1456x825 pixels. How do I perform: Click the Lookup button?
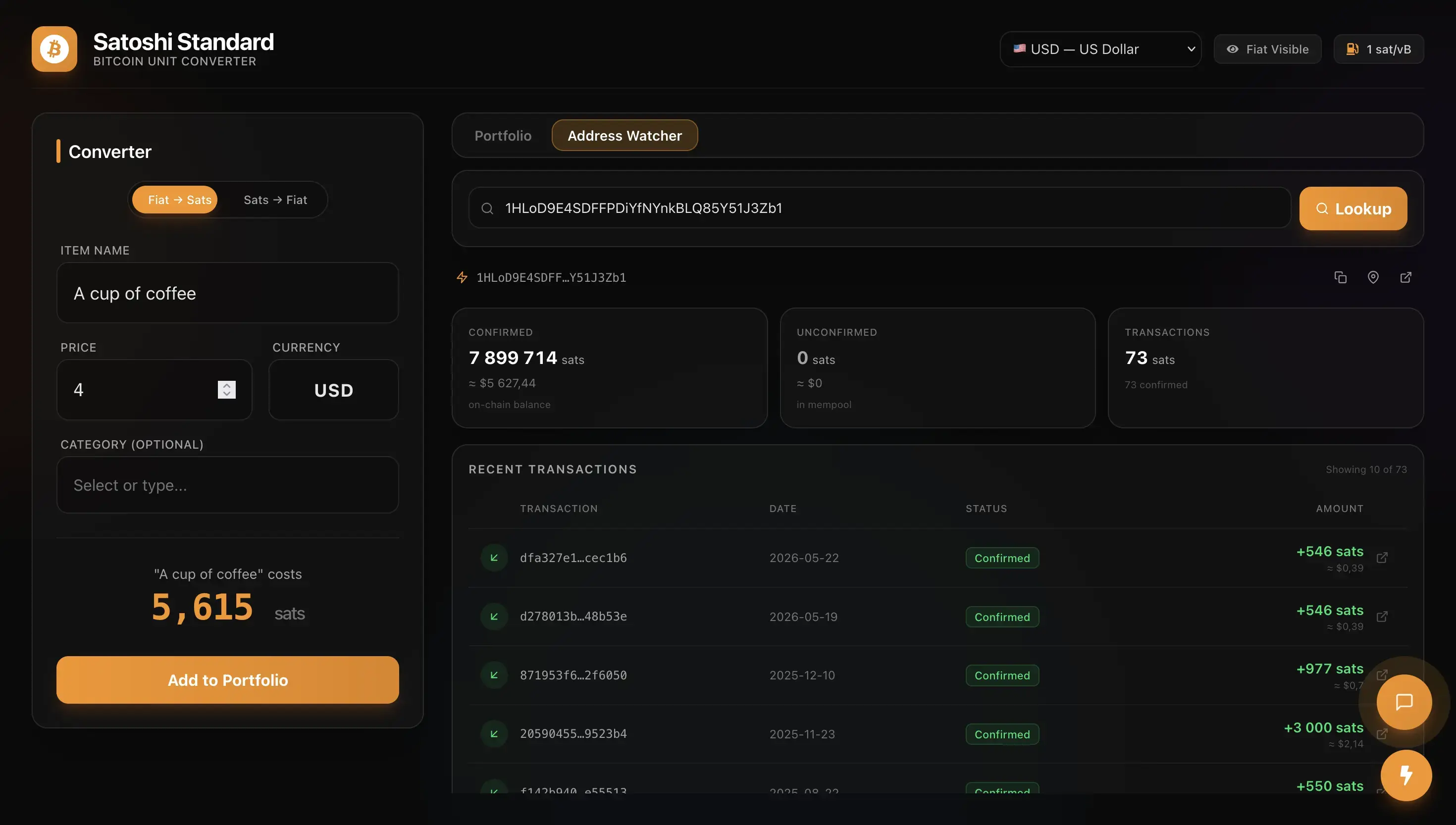pyautogui.click(x=1353, y=208)
